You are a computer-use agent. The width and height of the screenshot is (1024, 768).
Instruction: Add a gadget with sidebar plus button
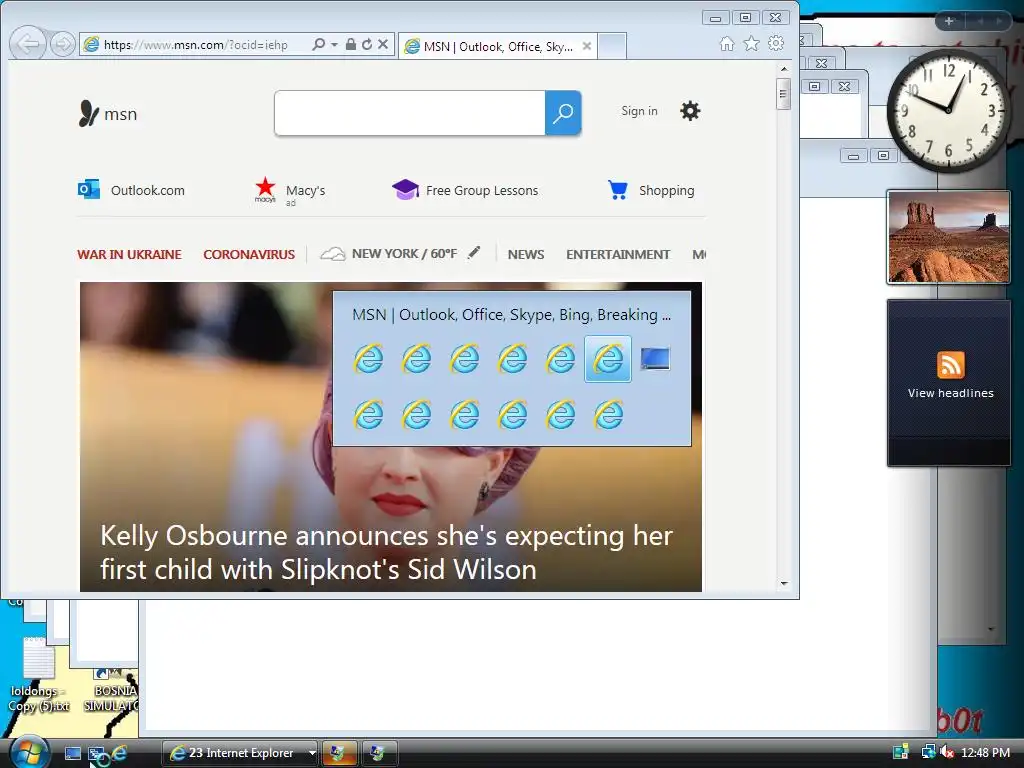949,21
